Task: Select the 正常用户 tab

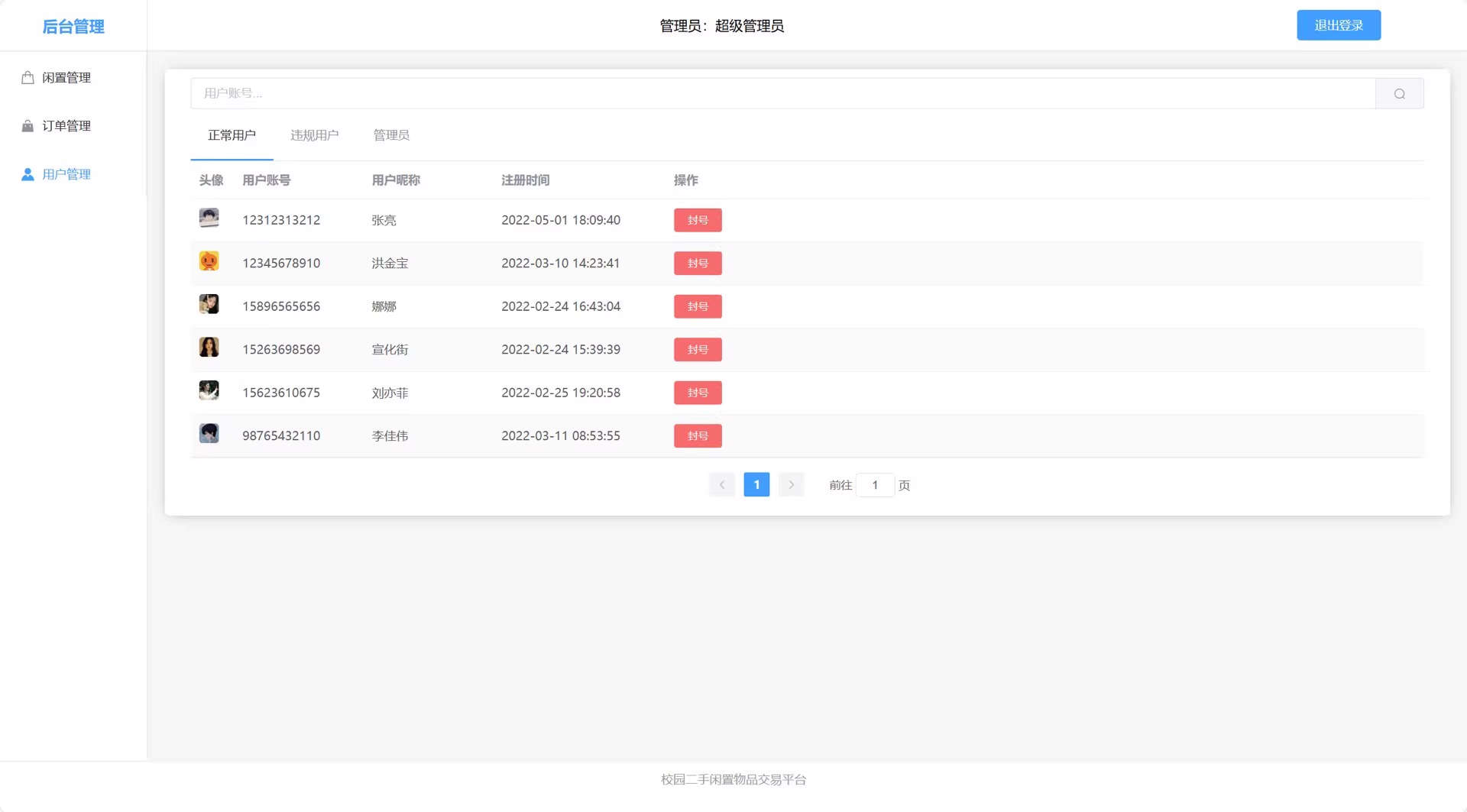Action: (232, 135)
